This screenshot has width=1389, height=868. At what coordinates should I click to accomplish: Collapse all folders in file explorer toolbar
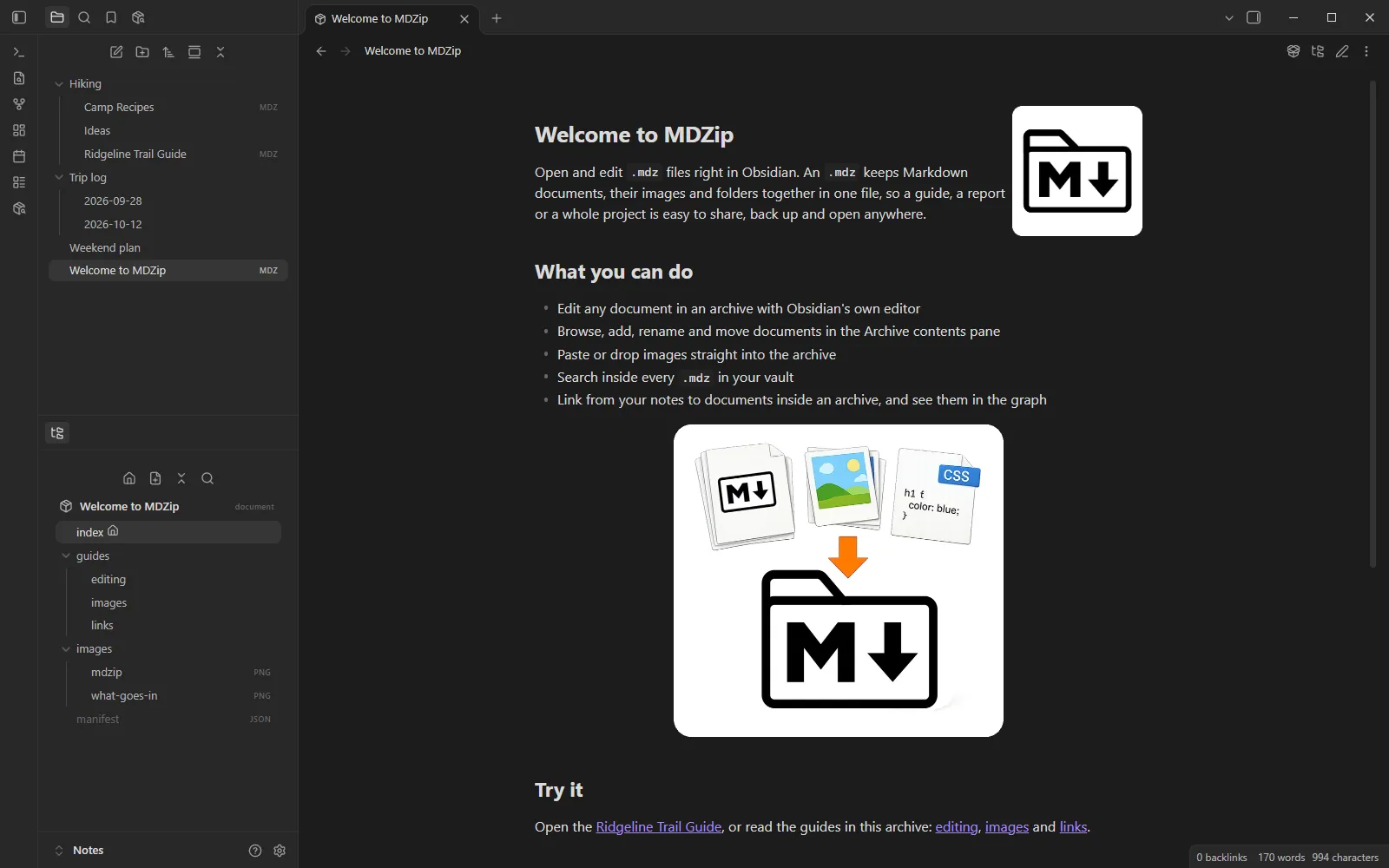click(221, 52)
